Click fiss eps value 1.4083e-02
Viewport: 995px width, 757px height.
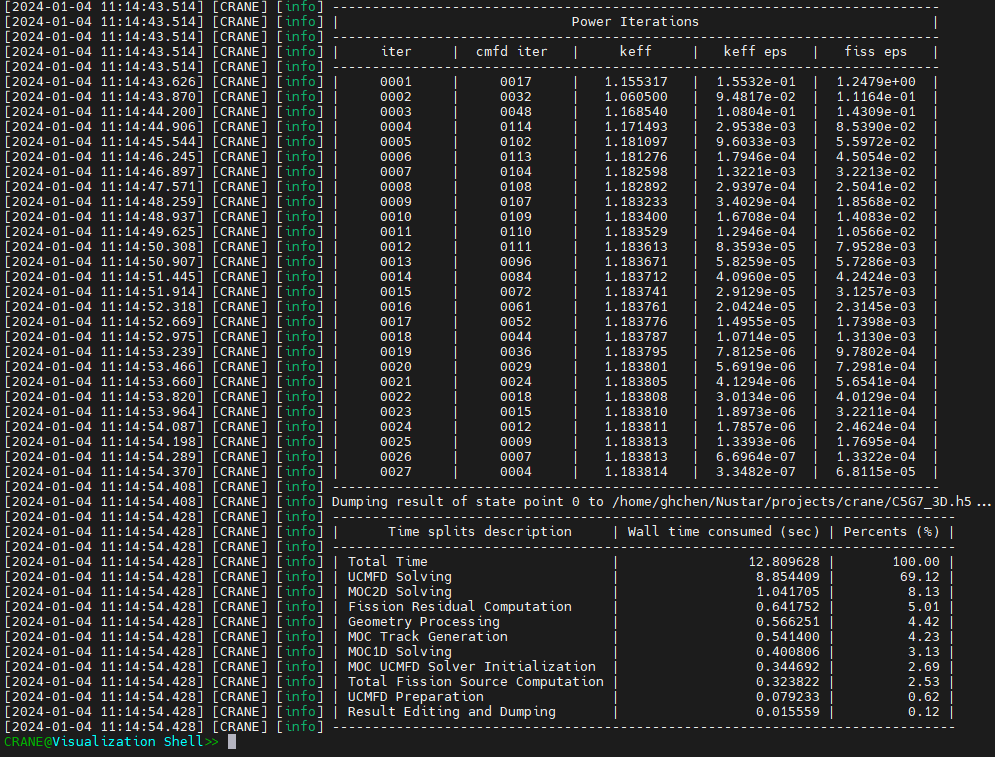point(876,217)
